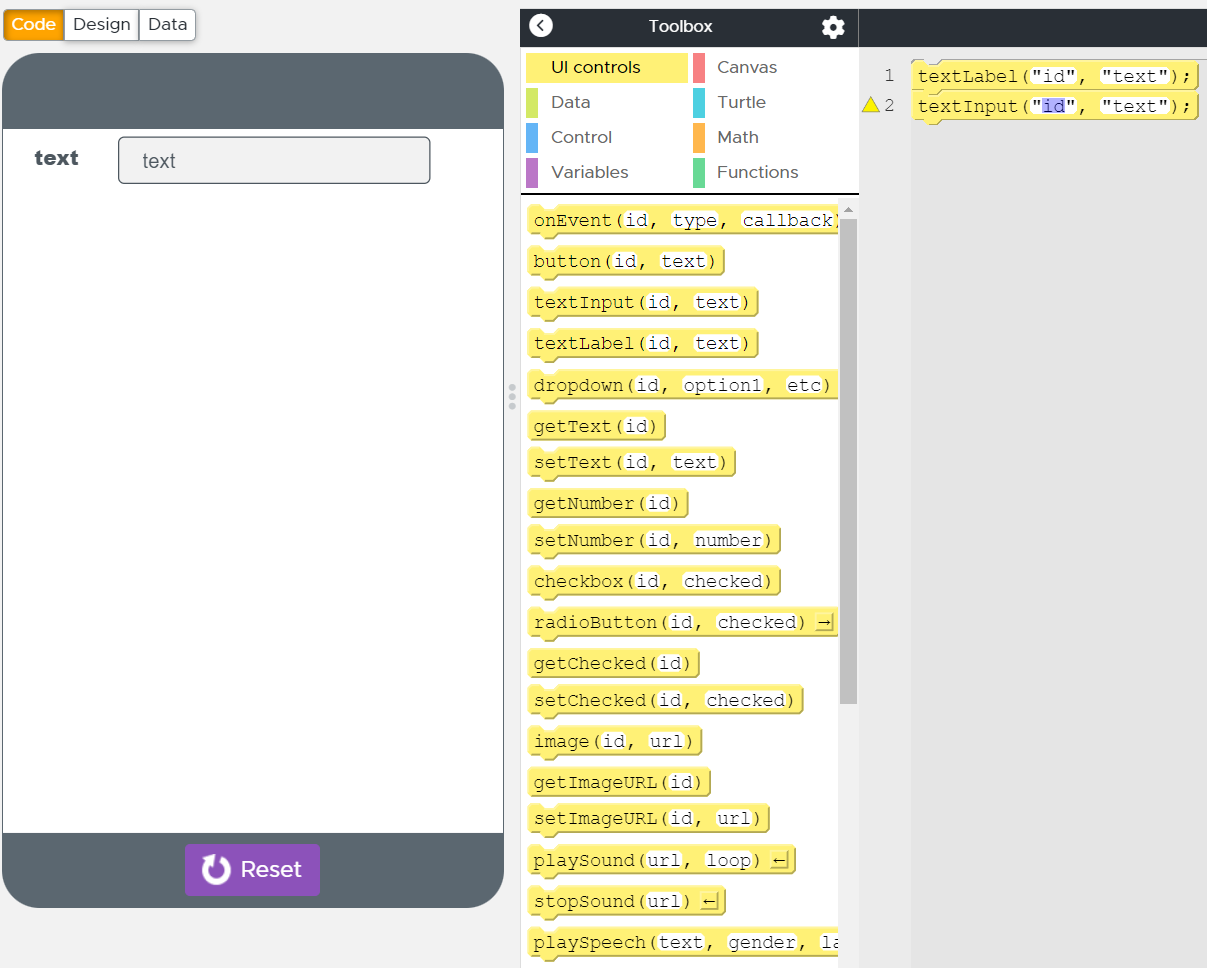Click the dropdown(id, option1, etc) block
The image size is (1207, 968).
pyautogui.click(x=683, y=386)
